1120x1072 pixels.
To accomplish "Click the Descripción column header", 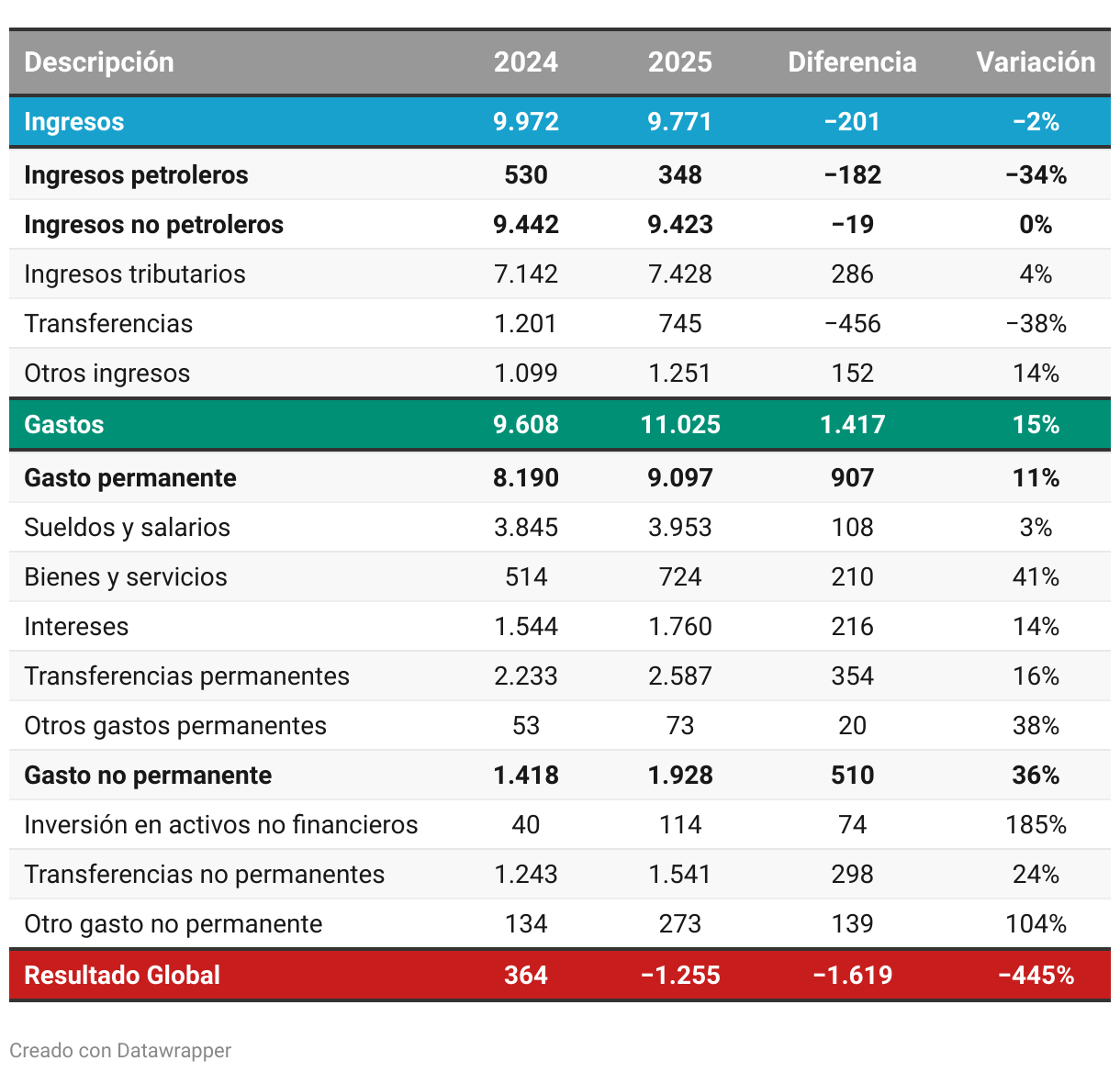I will (99, 62).
